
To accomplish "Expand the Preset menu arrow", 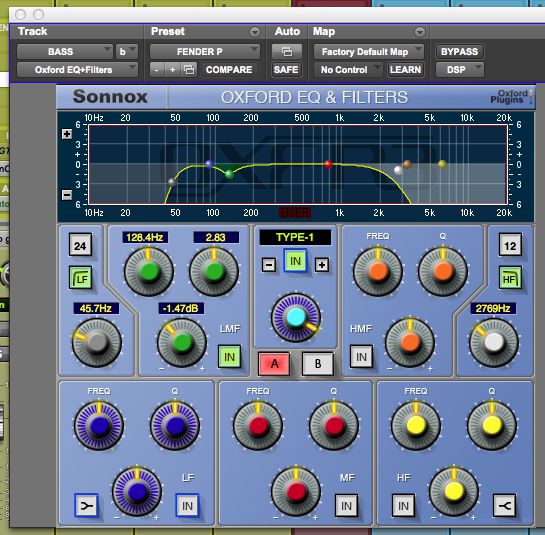I will (255, 32).
